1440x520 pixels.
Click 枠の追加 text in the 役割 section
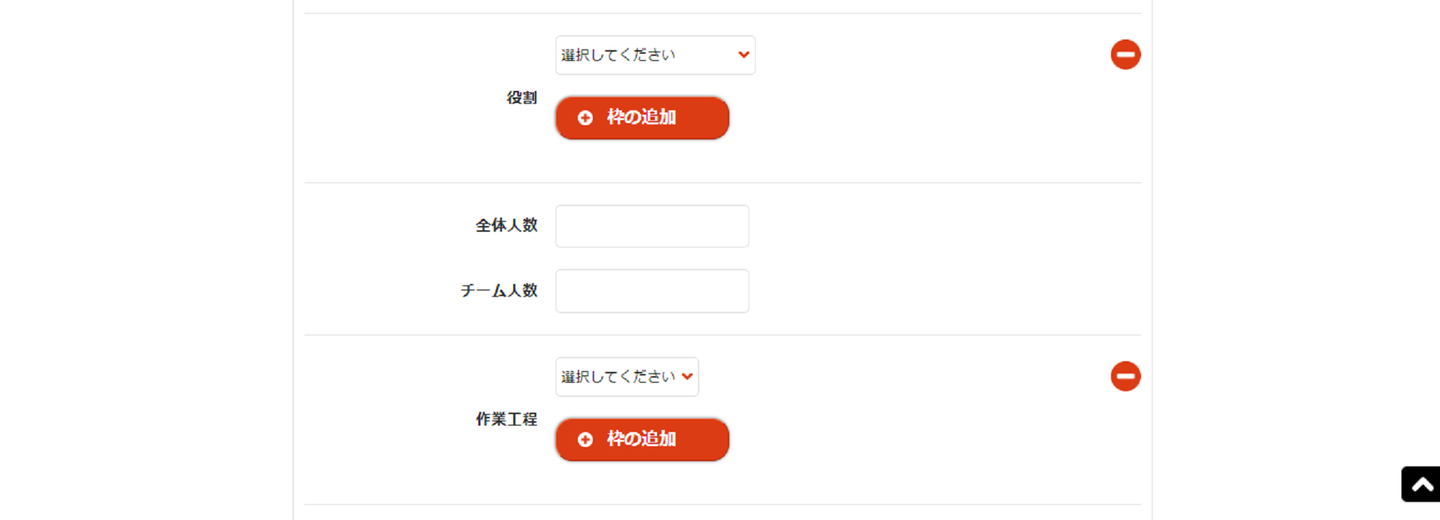tap(641, 118)
